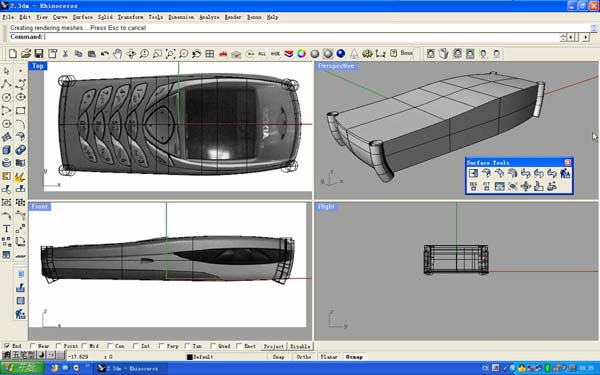Open the Transform menu

click(130, 17)
